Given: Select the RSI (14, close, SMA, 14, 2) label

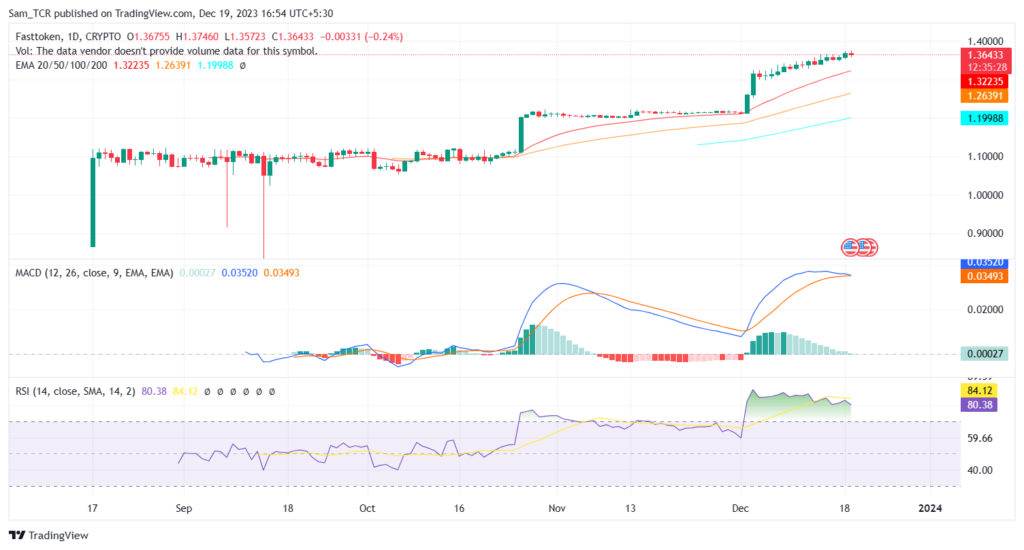Looking at the screenshot, I should point(75,391).
